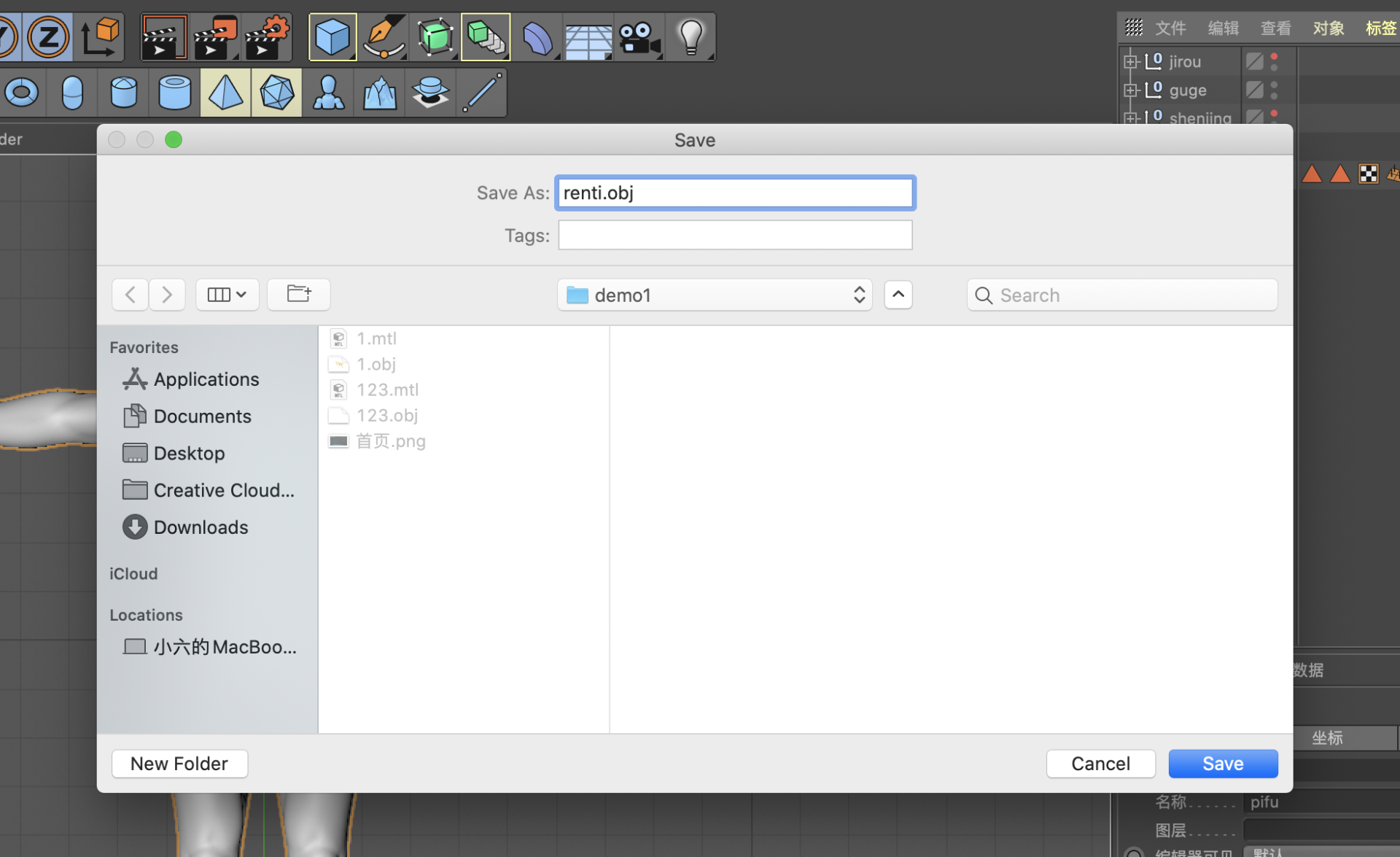Click the Search field in dialog

click(1122, 295)
